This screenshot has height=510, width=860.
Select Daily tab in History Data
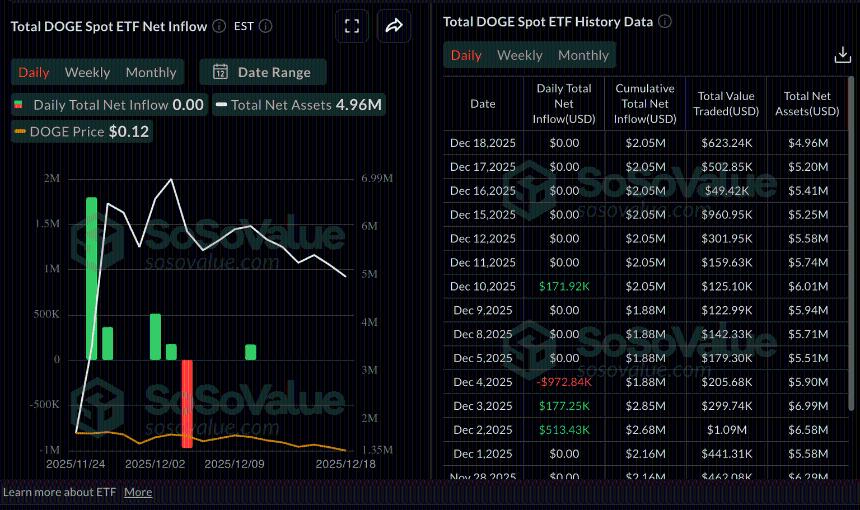point(466,55)
